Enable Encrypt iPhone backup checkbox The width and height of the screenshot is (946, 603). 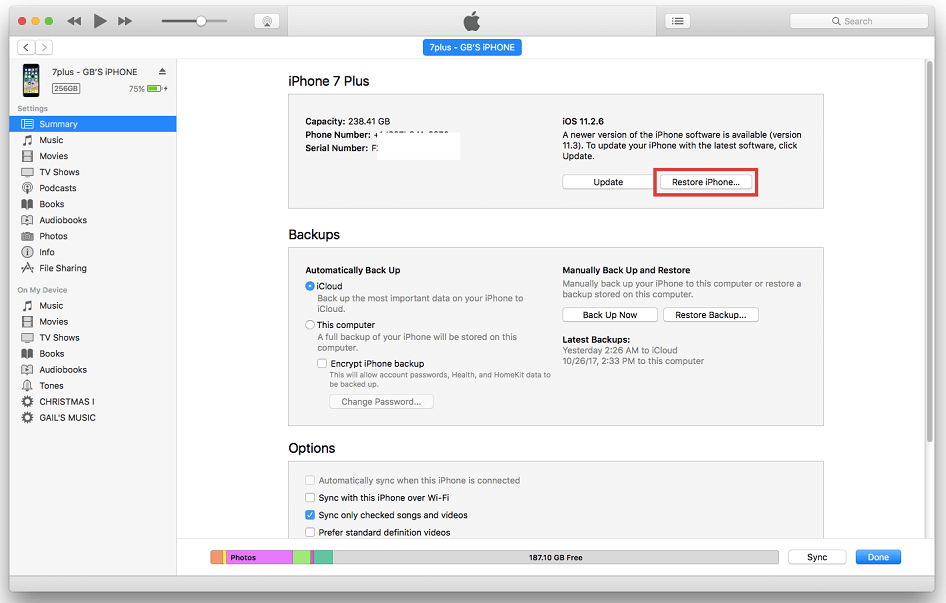click(x=322, y=364)
